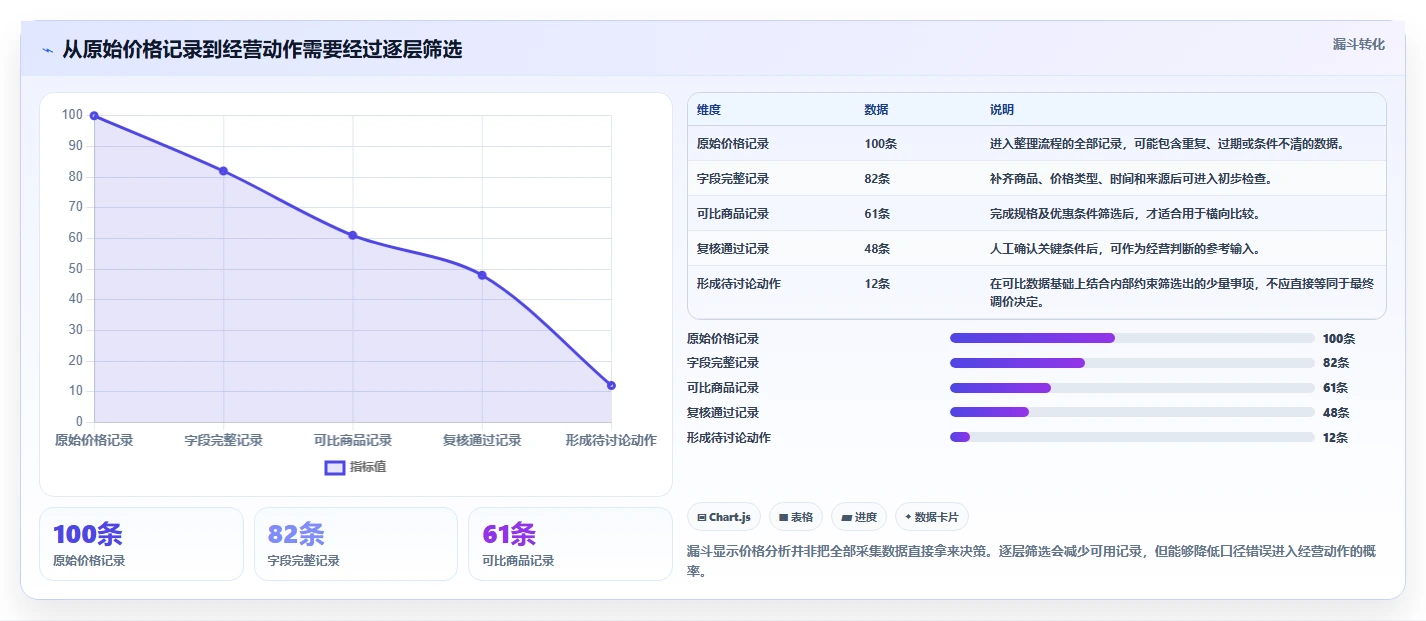Image resolution: width=1426 pixels, height=621 pixels.
Task: Open the 61条 stat card
Action: 570,544
